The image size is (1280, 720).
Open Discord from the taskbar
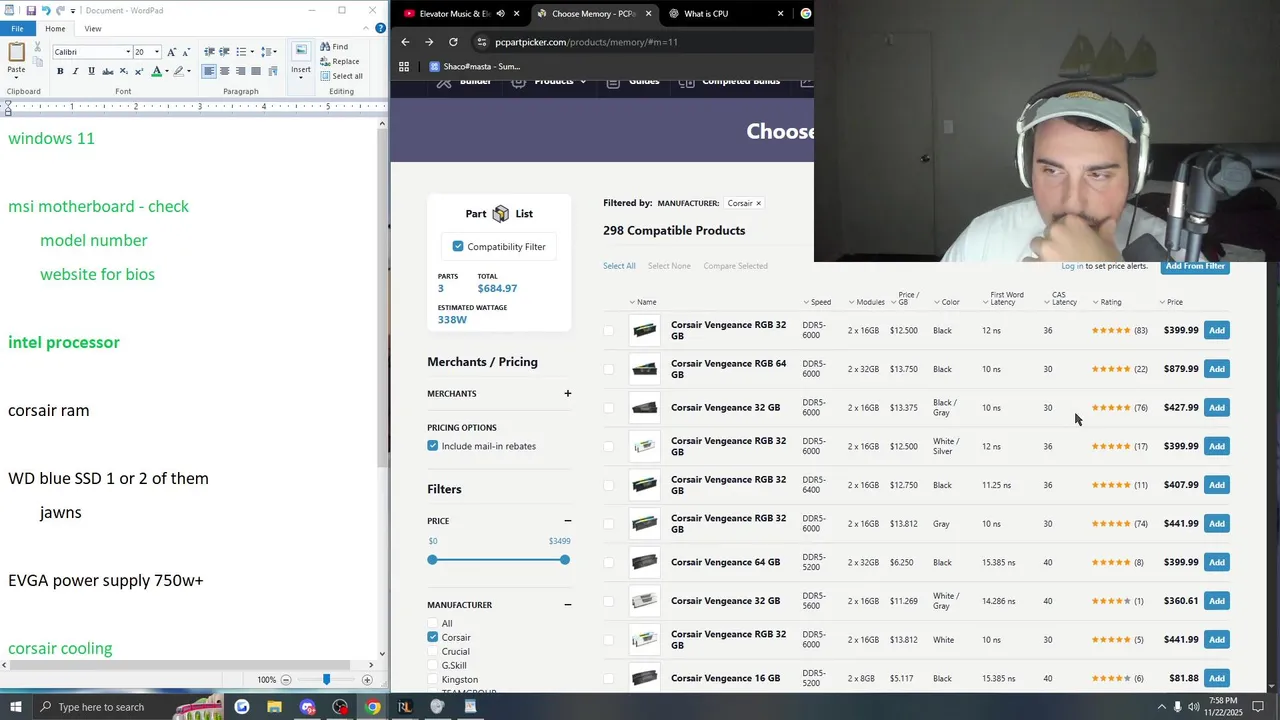tap(307, 707)
